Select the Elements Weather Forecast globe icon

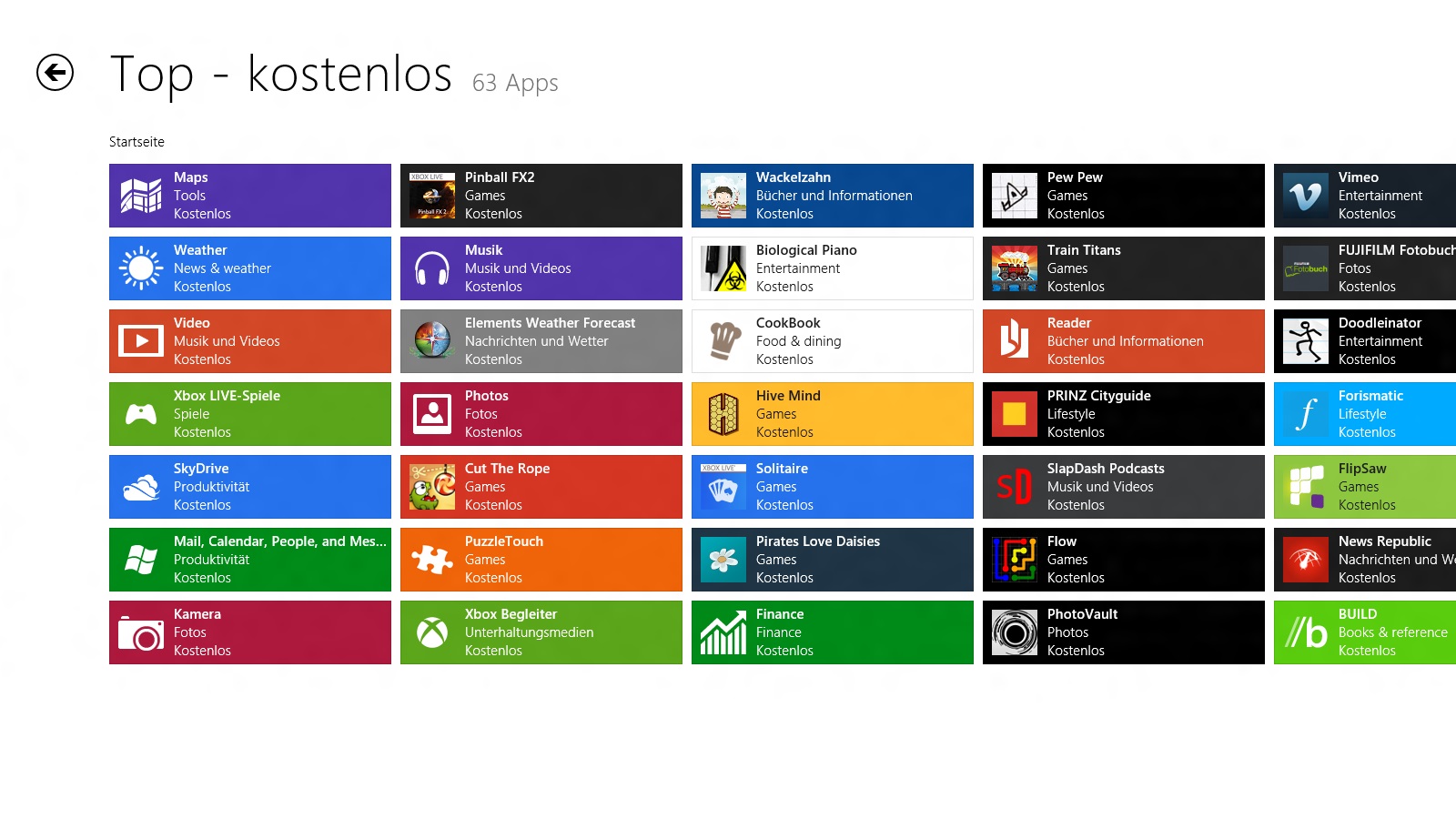(x=432, y=341)
